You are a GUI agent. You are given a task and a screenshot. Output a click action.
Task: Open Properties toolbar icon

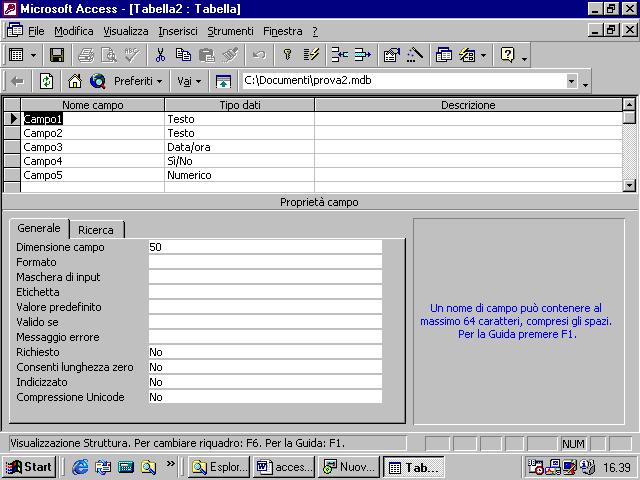click(x=391, y=55)
